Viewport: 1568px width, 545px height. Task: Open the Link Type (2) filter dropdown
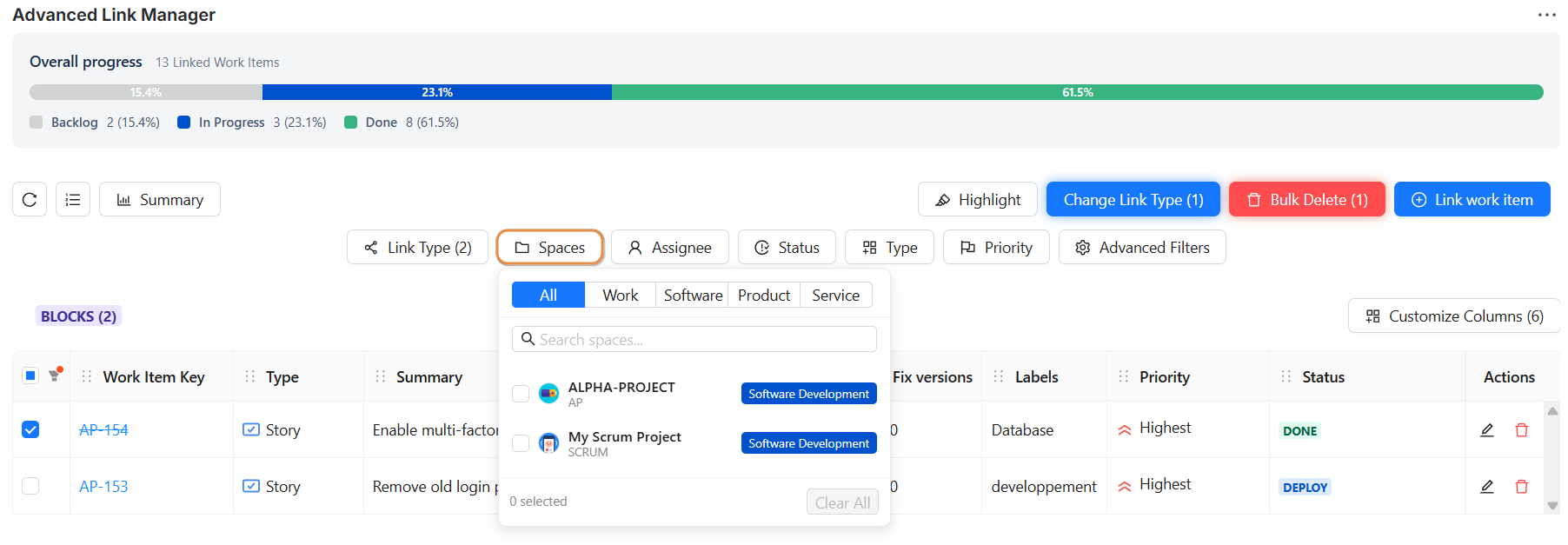click(418, 248)
